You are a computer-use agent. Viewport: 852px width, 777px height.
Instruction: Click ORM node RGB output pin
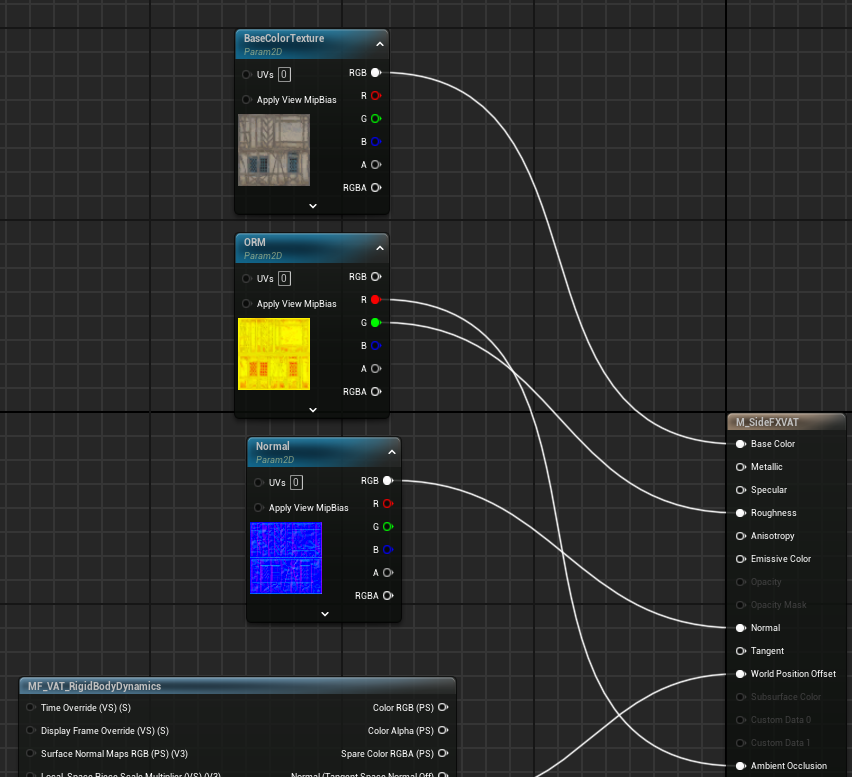[x=376, y=277]
